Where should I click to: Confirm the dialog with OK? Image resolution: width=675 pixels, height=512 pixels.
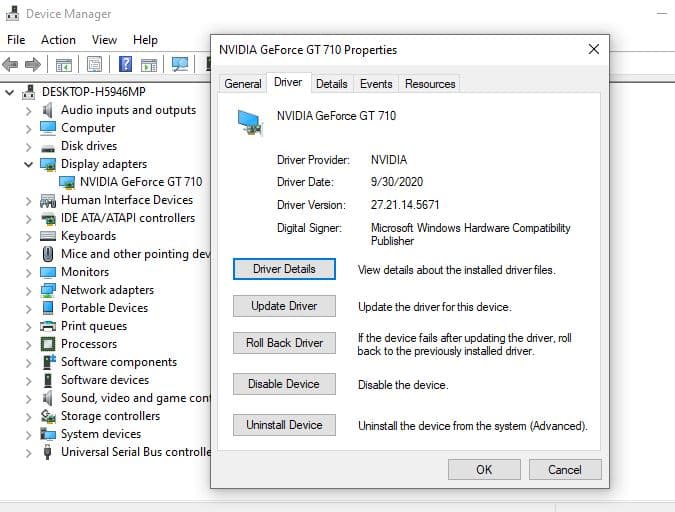click(484, 469)
